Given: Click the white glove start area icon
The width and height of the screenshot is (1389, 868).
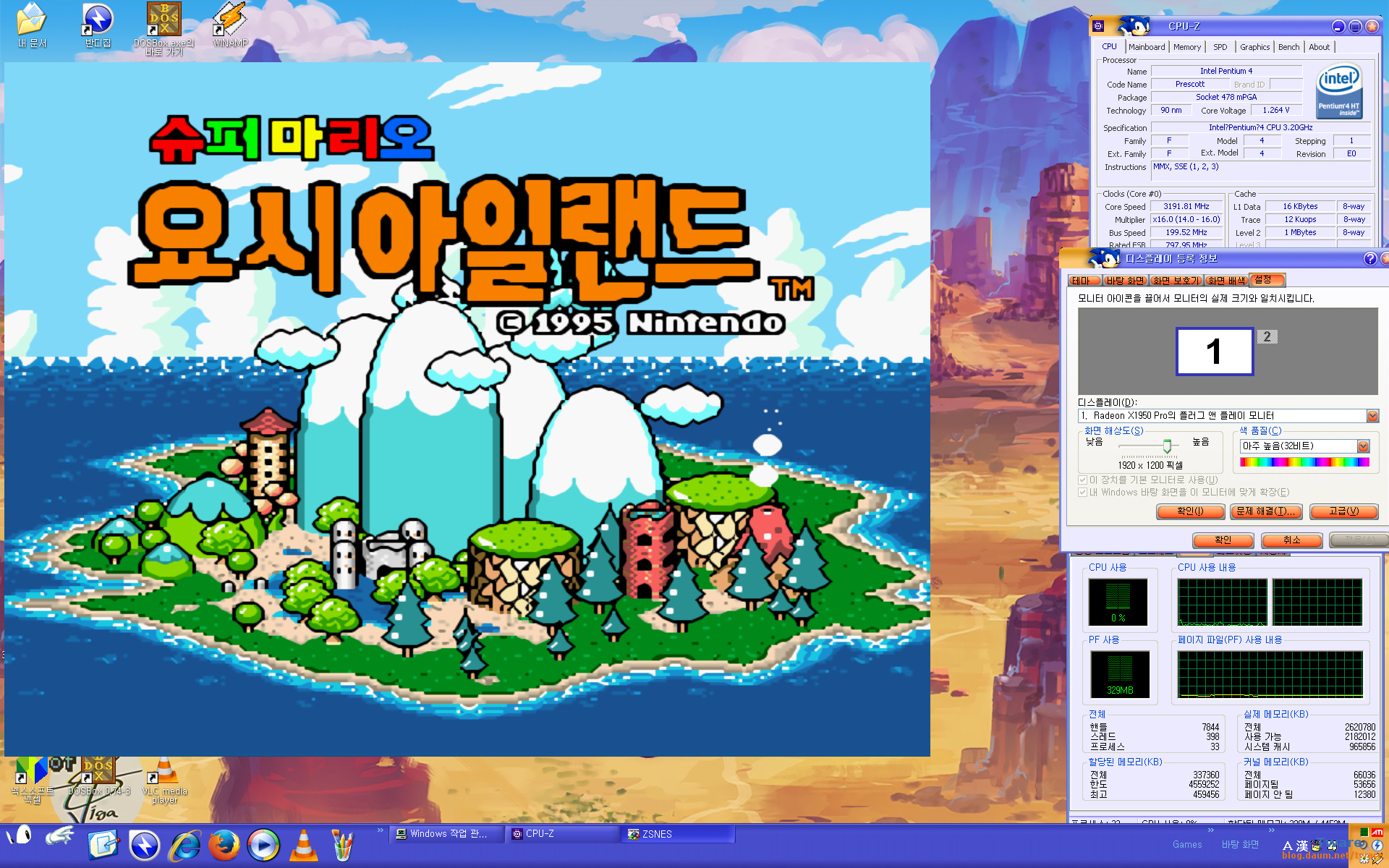Looking at the screenshot, I should pyautogui.click(x=59, y=837).
